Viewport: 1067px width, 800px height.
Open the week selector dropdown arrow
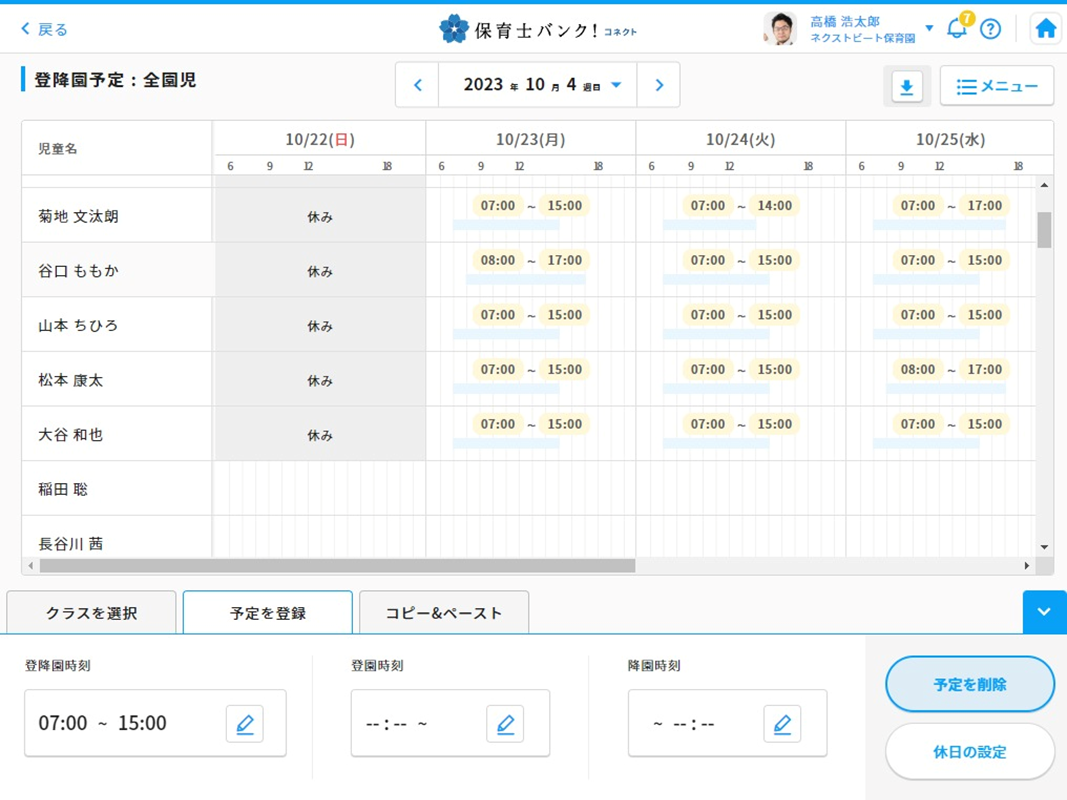tap(616, 85)
